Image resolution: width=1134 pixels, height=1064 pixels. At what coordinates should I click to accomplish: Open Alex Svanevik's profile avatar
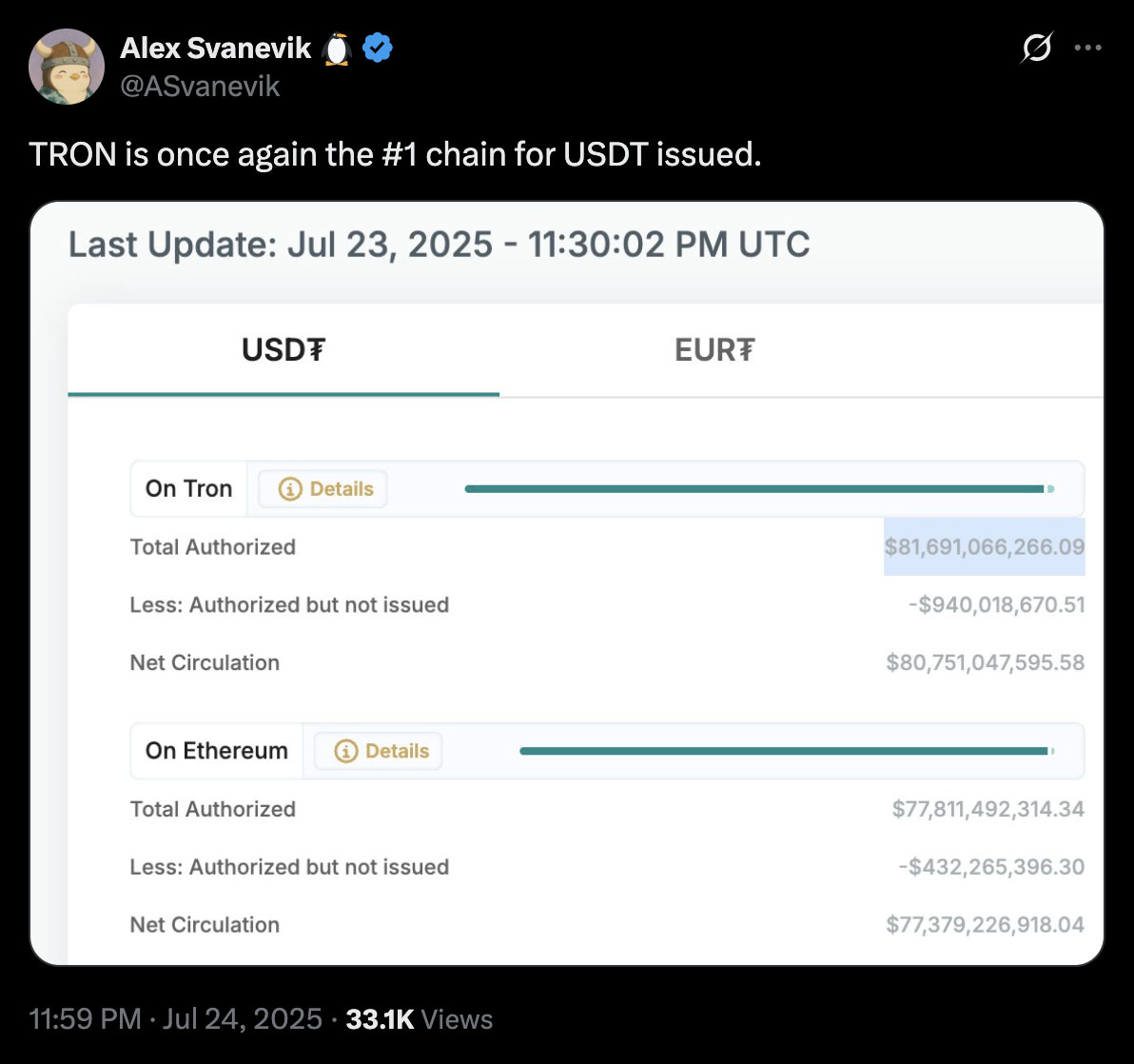(x=67, y=67)
